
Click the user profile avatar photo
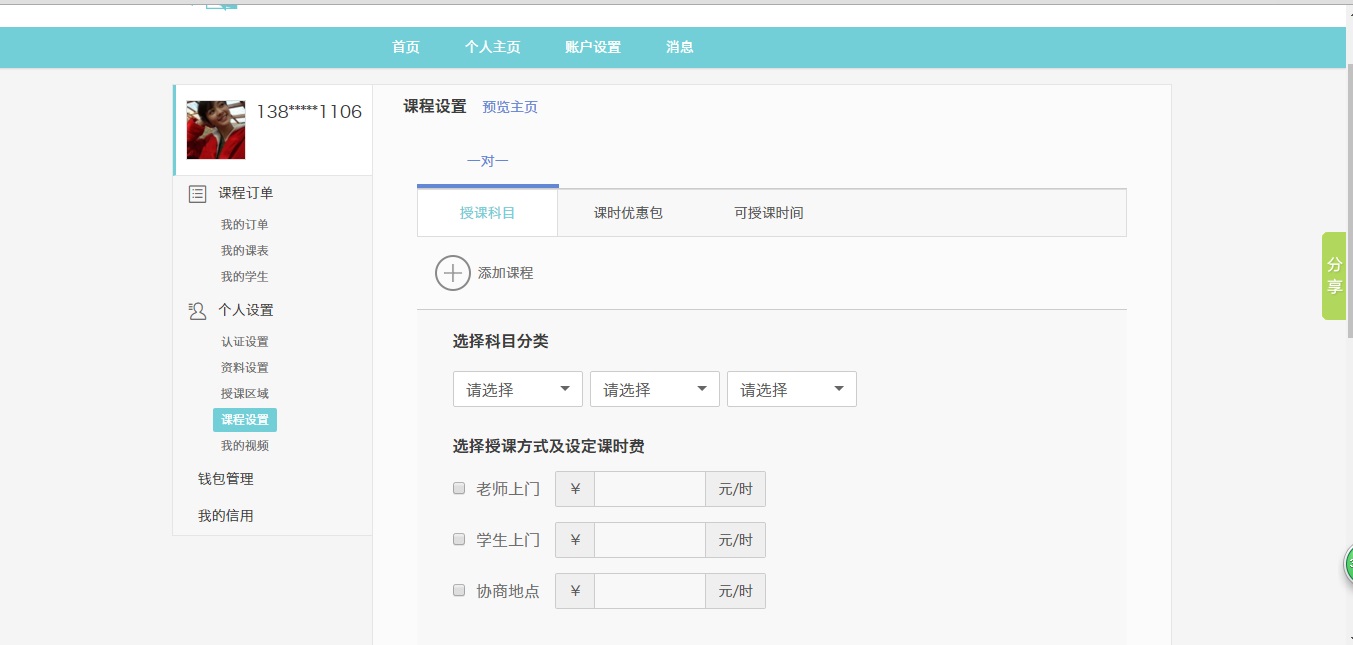(x=216, y=130)
